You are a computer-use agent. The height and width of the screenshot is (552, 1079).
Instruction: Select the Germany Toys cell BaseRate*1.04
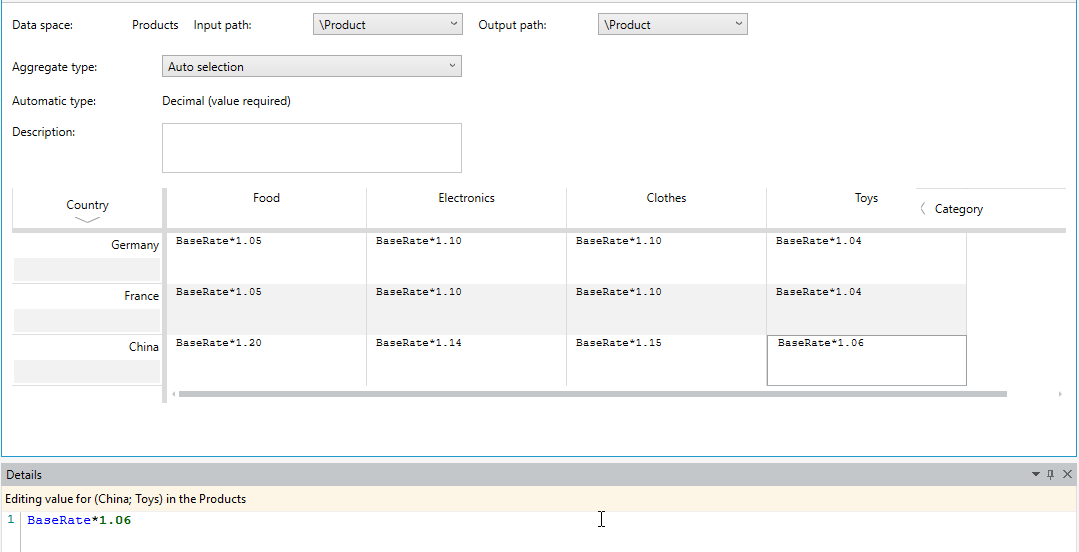pos(866,258)
